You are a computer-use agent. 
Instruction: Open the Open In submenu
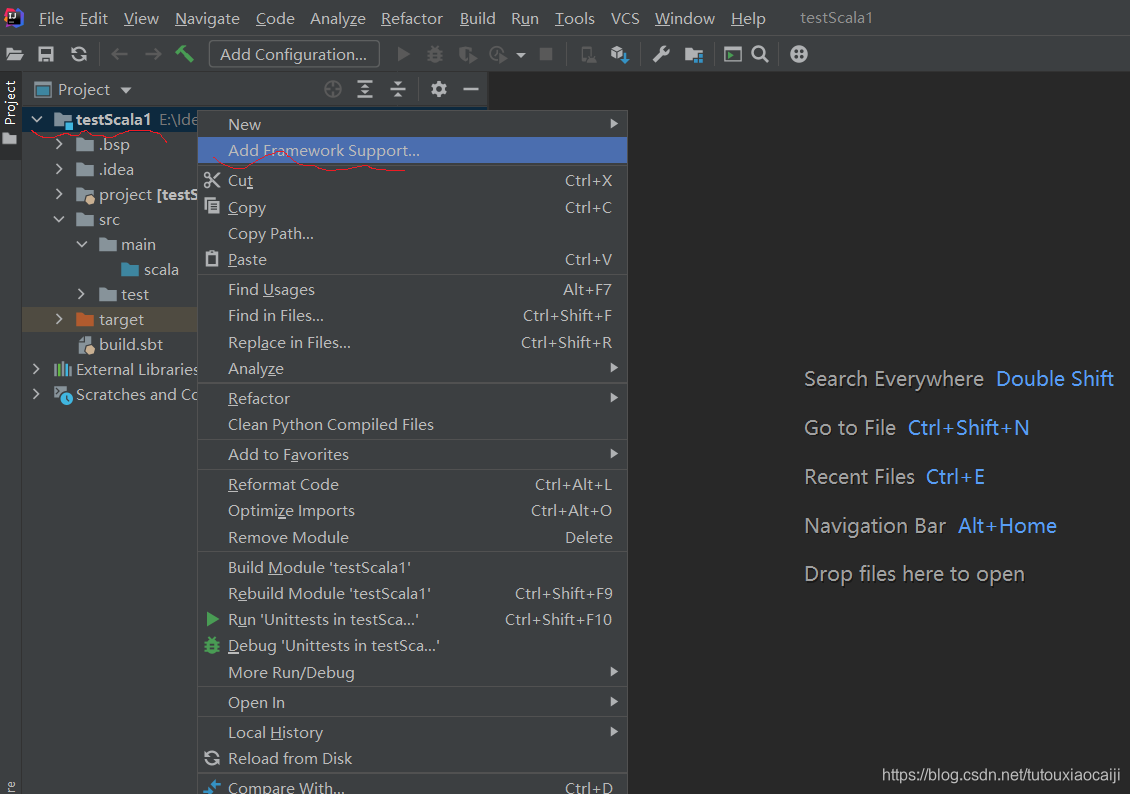point(412,702)
